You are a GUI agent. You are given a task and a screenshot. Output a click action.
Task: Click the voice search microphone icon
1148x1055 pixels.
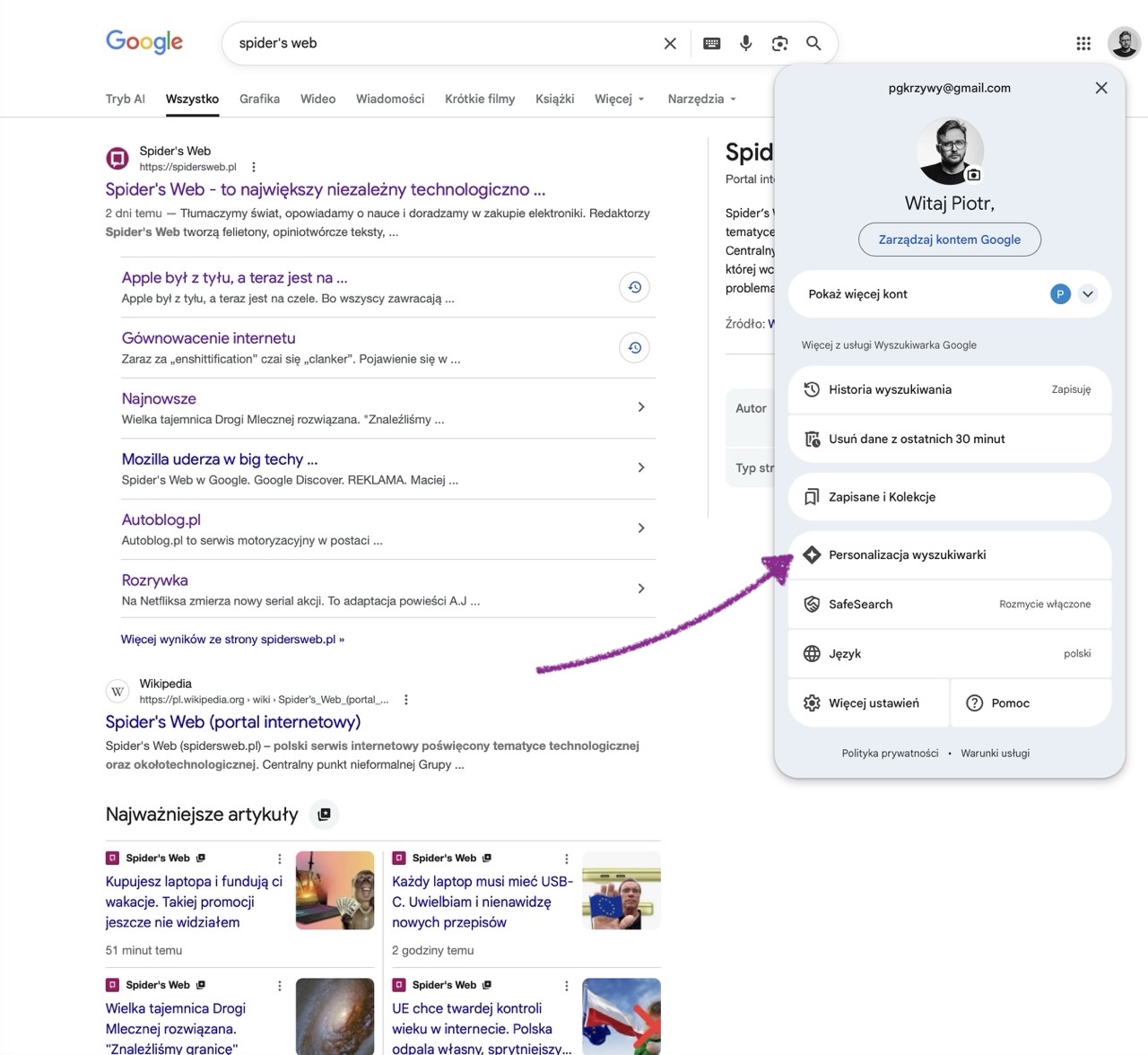745,43
